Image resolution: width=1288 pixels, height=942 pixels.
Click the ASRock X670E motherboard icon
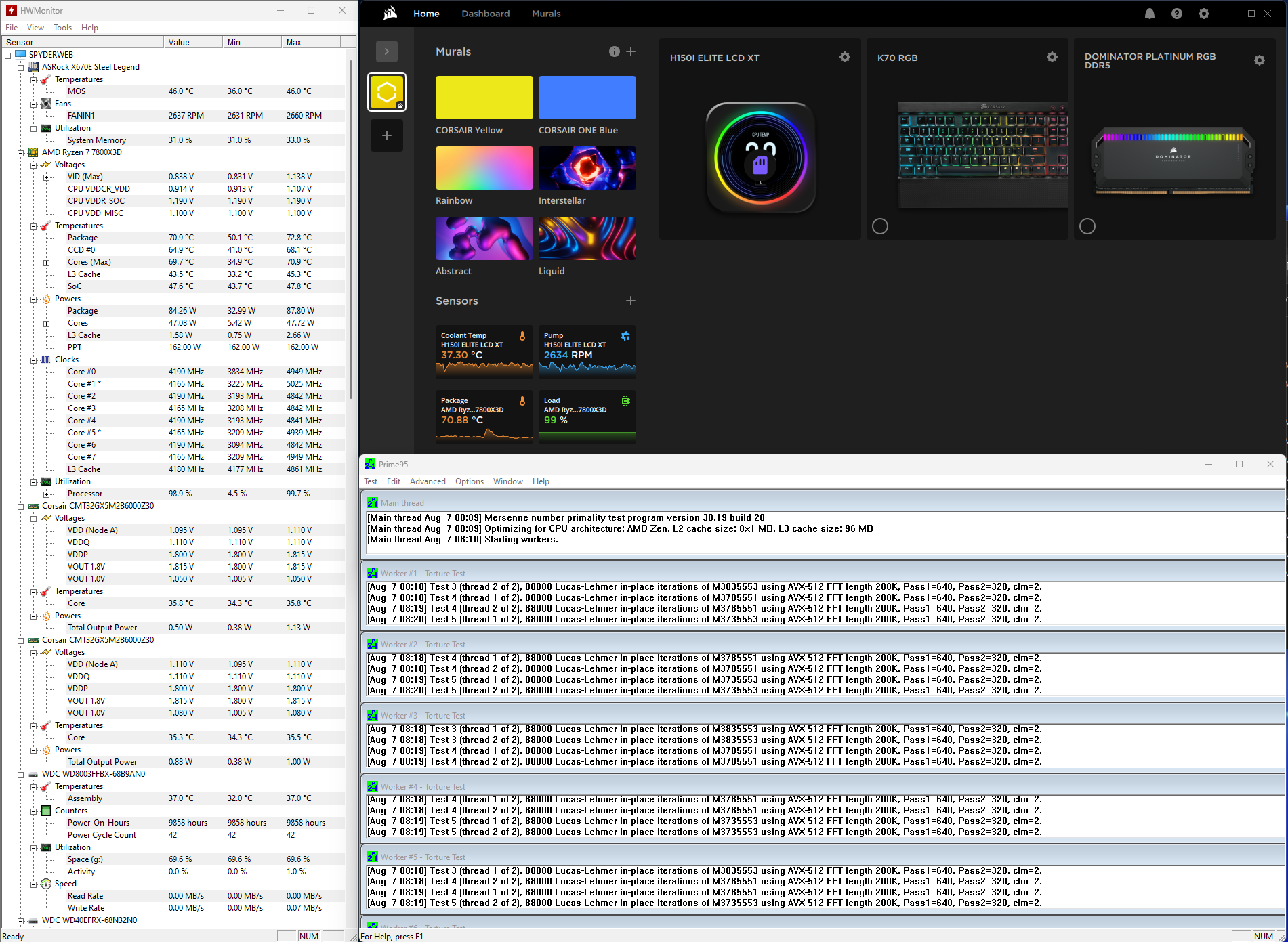(x=33, y=67)
